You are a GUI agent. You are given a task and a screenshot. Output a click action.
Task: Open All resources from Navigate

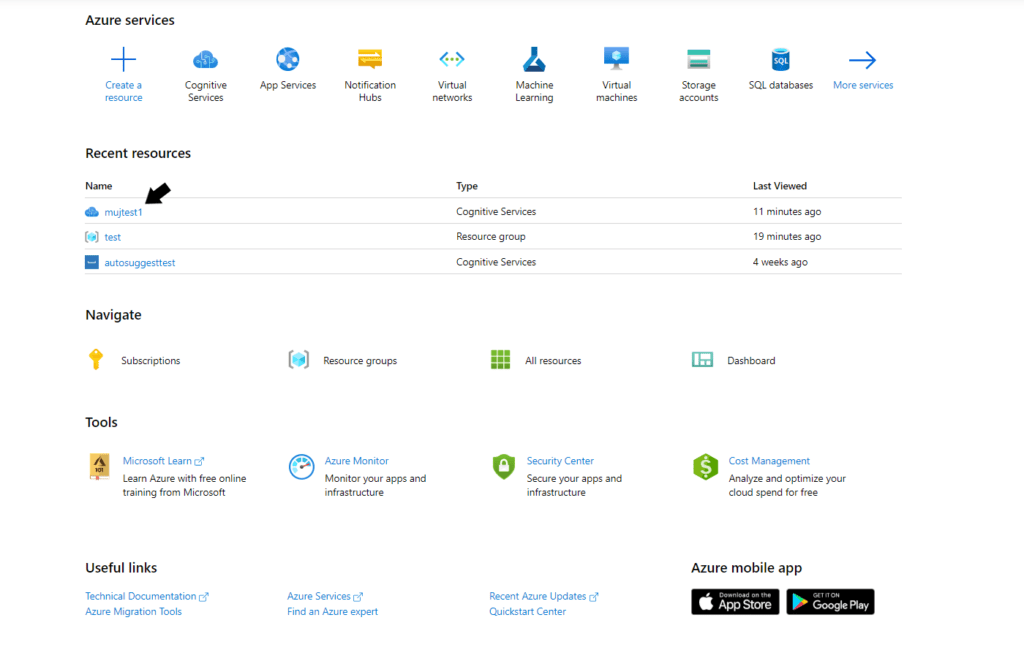pyautogui.click(x=552, y=361)
